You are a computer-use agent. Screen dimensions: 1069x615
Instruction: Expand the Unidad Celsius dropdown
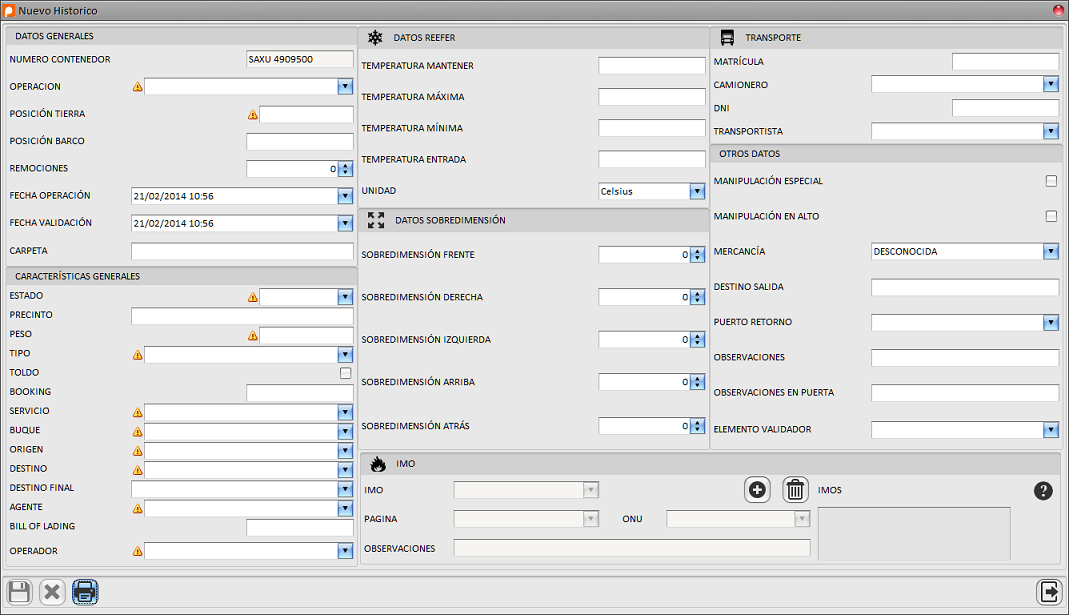click(697, 192)
